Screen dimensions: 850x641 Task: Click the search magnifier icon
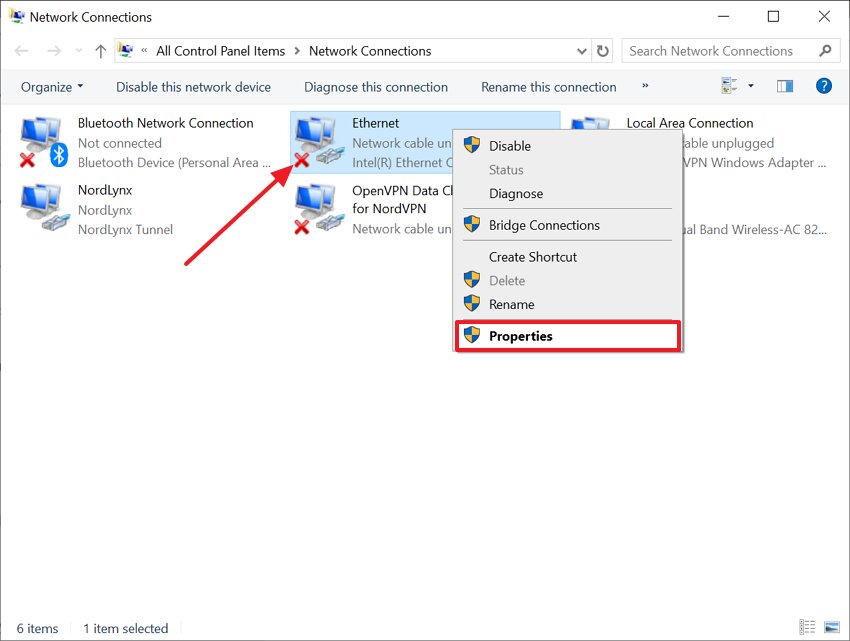coord(826,50)
